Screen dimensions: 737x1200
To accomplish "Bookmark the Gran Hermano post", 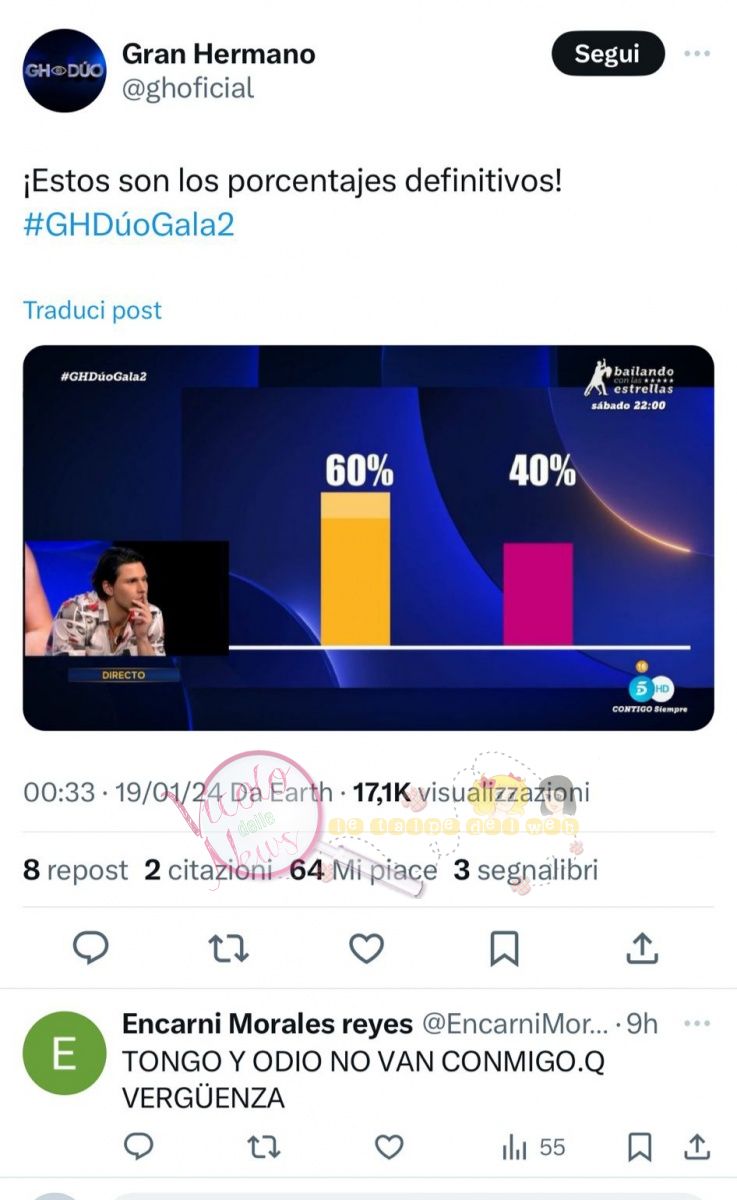I will pos(504,947).
